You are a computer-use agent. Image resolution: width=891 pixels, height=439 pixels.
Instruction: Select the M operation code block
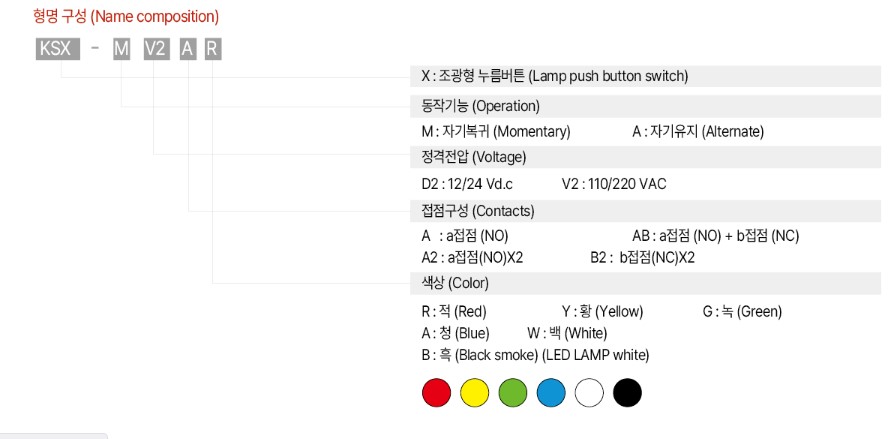(121, 49)
